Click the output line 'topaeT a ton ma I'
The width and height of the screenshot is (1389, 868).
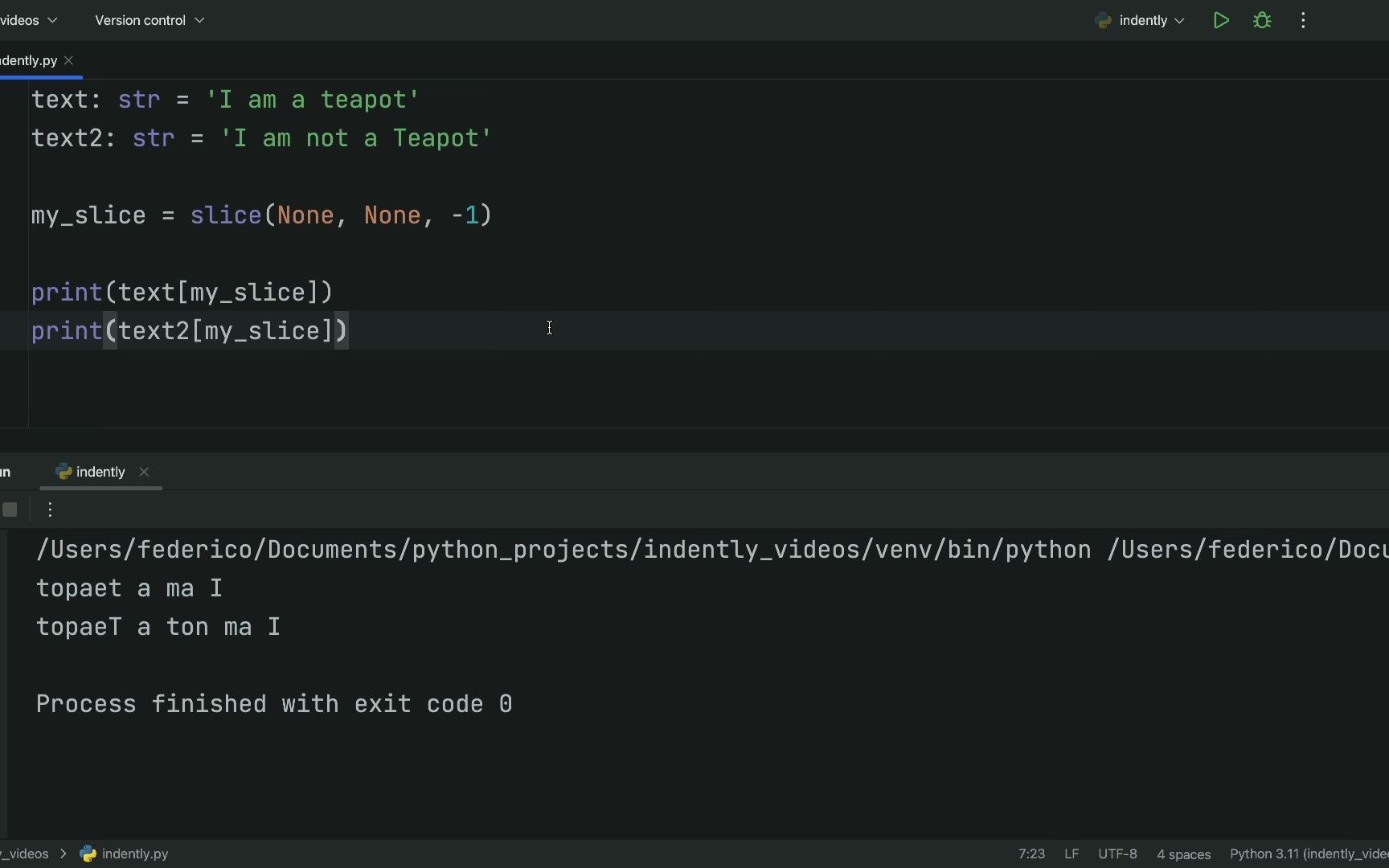(x=158, y=627)
